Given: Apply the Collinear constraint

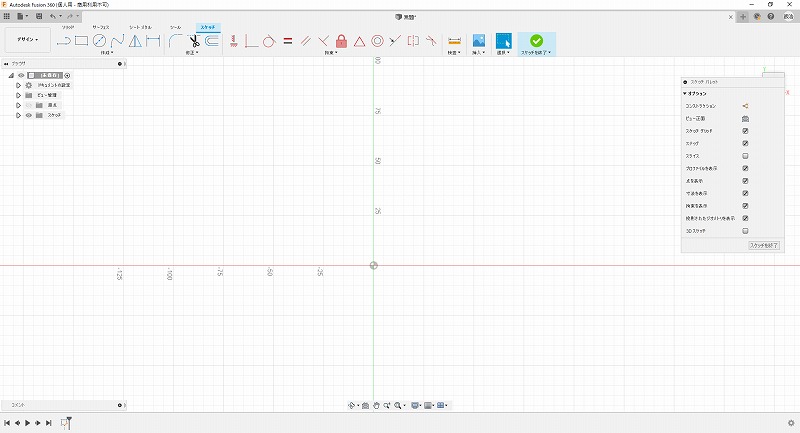Looking at the screenshot, I should (395, 41).
